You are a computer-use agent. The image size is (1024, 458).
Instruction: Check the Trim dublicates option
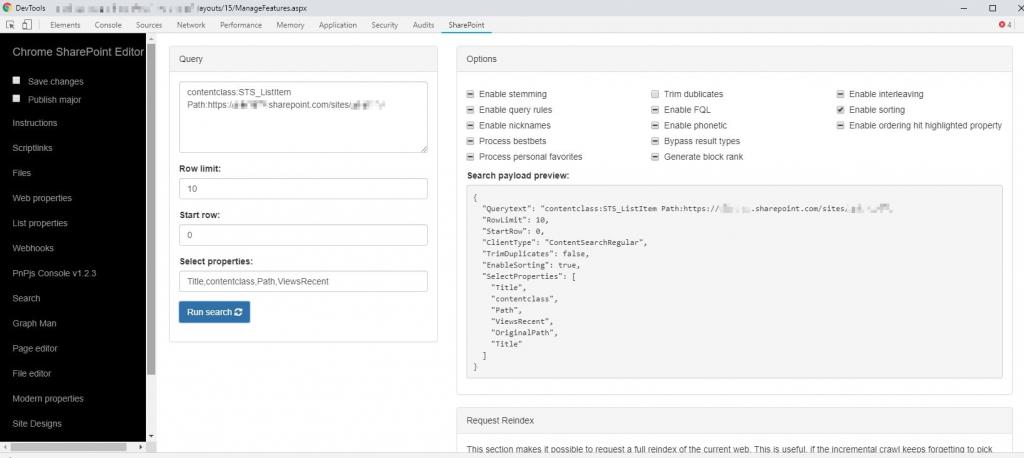(656, 94)
